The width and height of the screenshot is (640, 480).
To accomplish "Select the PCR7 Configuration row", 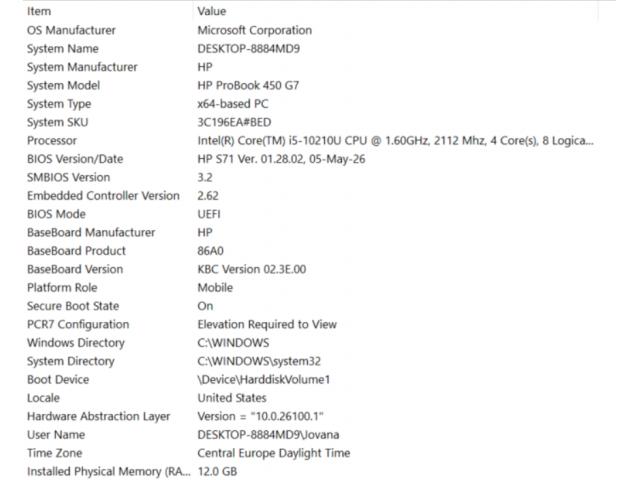I will pyautogui.click(x=310, y=324).
